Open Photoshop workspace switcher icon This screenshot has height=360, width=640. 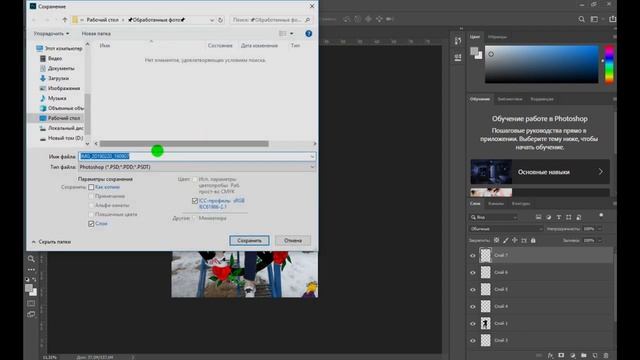(x=594, y=19)
